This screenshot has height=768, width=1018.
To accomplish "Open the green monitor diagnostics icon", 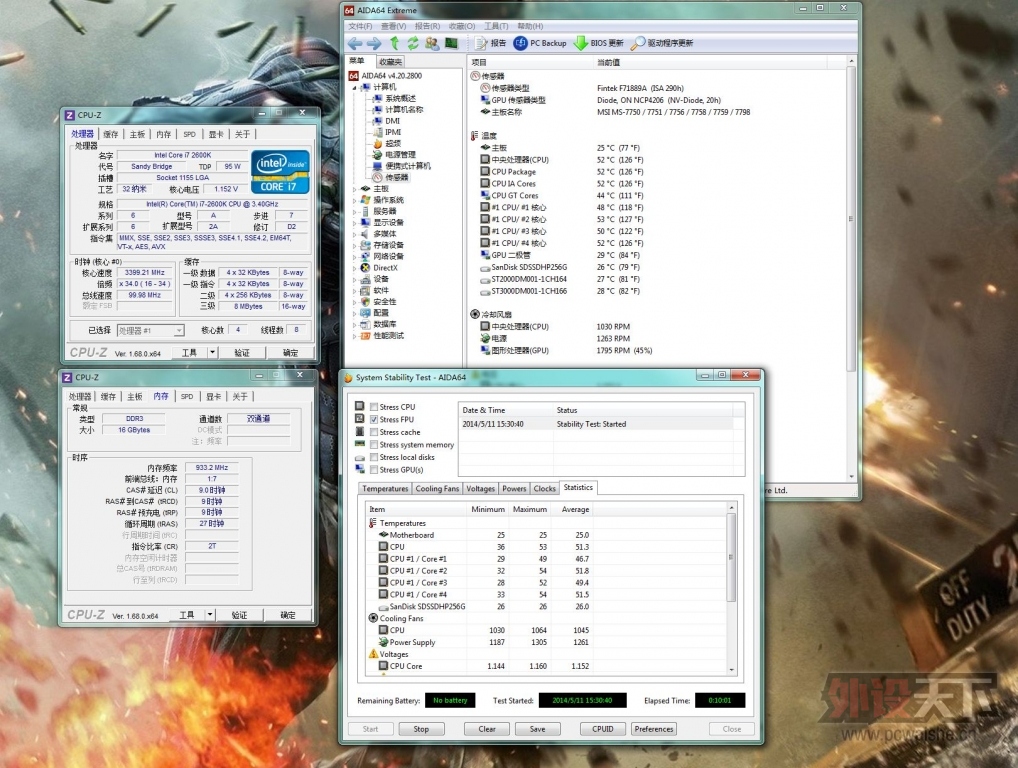I will (x=451, y=43).
